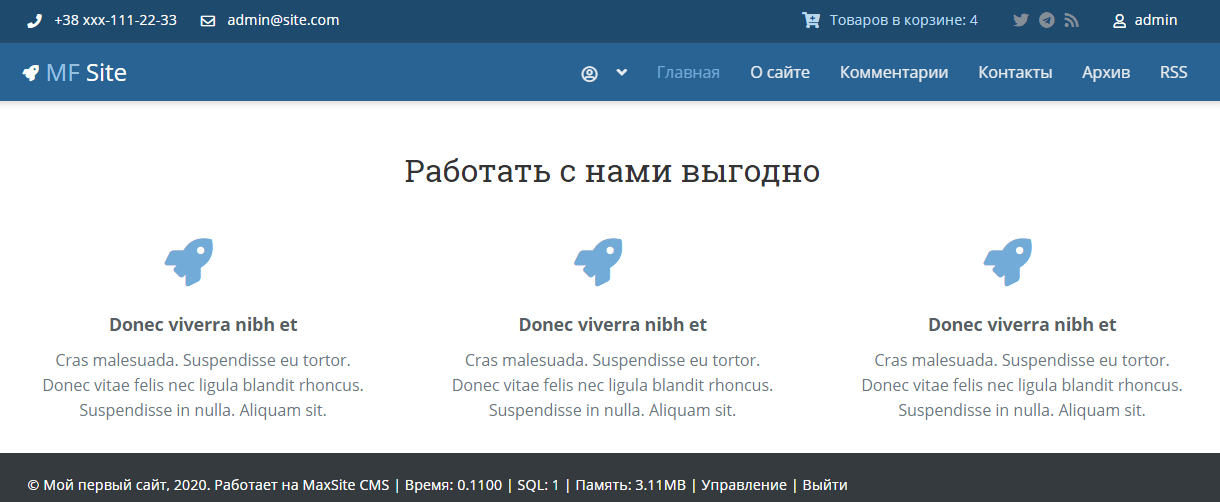The height and width of the screenshot is (502, 1220).
Task: Click the shopping cart icon
Action: point(810,20)
